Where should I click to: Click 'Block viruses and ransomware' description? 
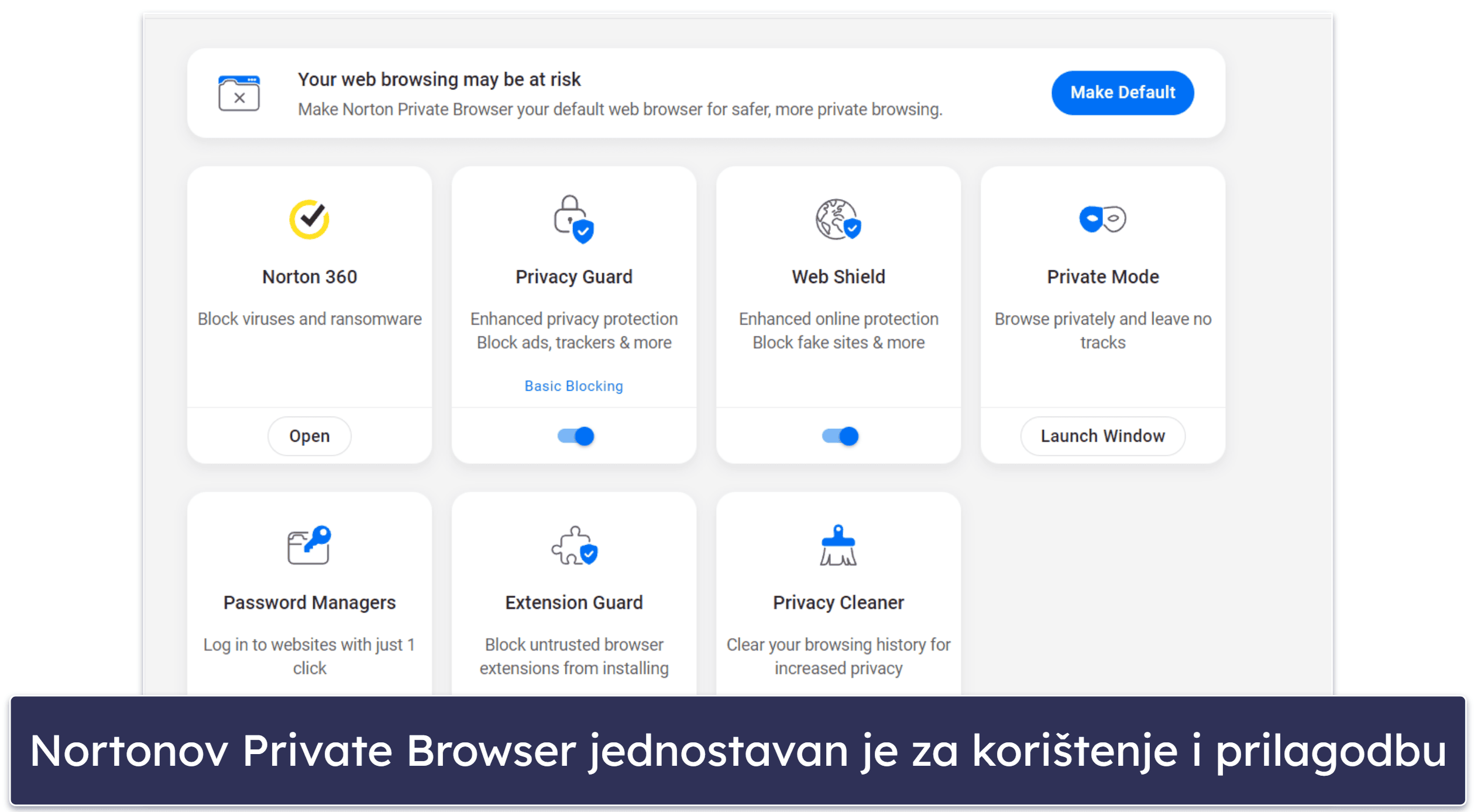click(309, 319)
